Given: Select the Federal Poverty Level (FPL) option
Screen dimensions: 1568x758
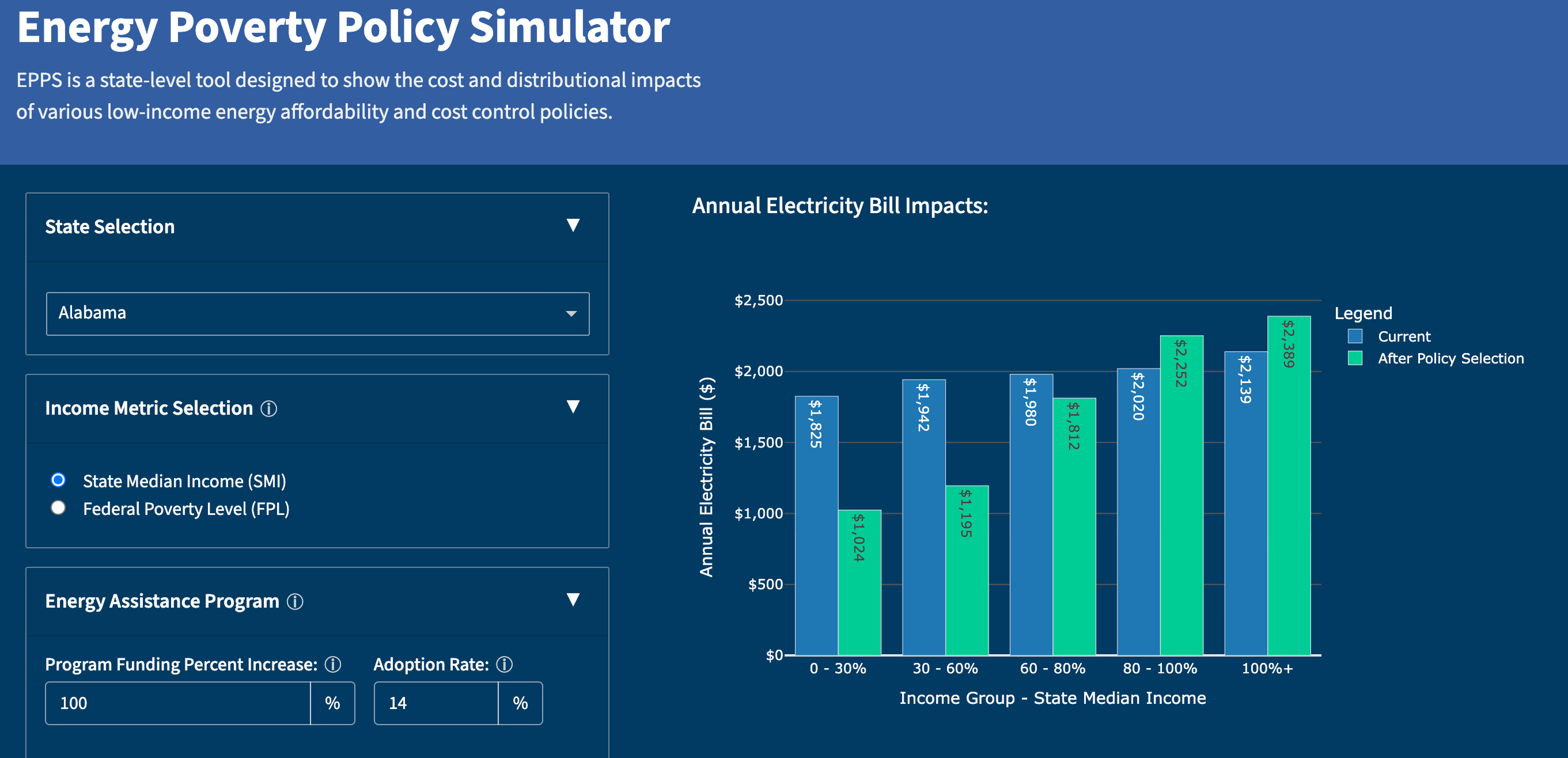Looking at the screenshot, I should [x=58, y=509].
